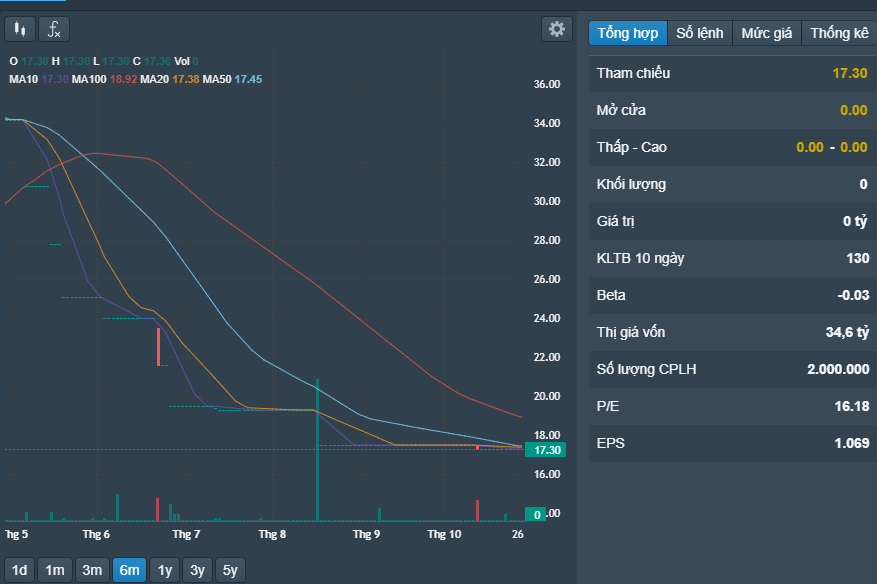Open the Thống kê tab
The image size is (877, 584).
(839, 33)
